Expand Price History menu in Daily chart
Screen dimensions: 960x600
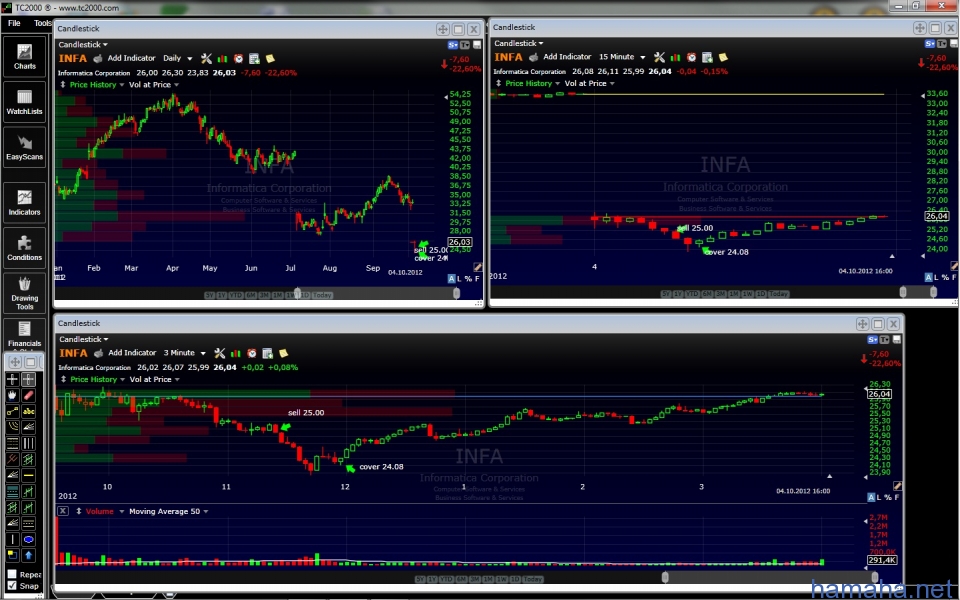tap(96, 84)
